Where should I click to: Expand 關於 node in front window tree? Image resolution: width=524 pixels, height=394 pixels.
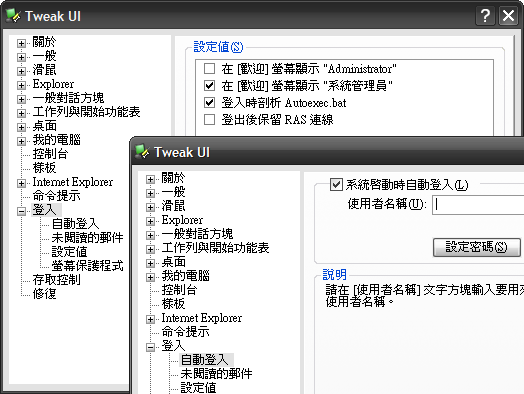(150, 179)
